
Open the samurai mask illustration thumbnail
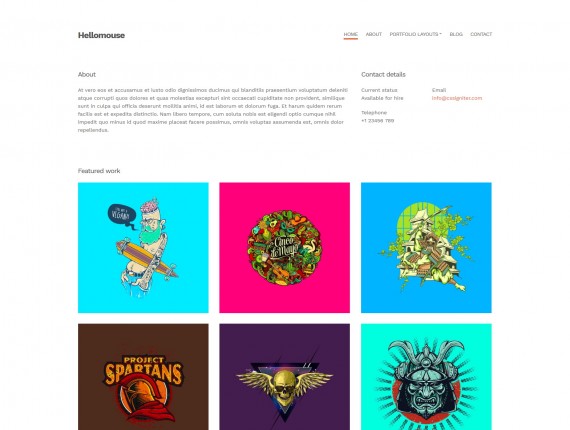pos(426,377)
